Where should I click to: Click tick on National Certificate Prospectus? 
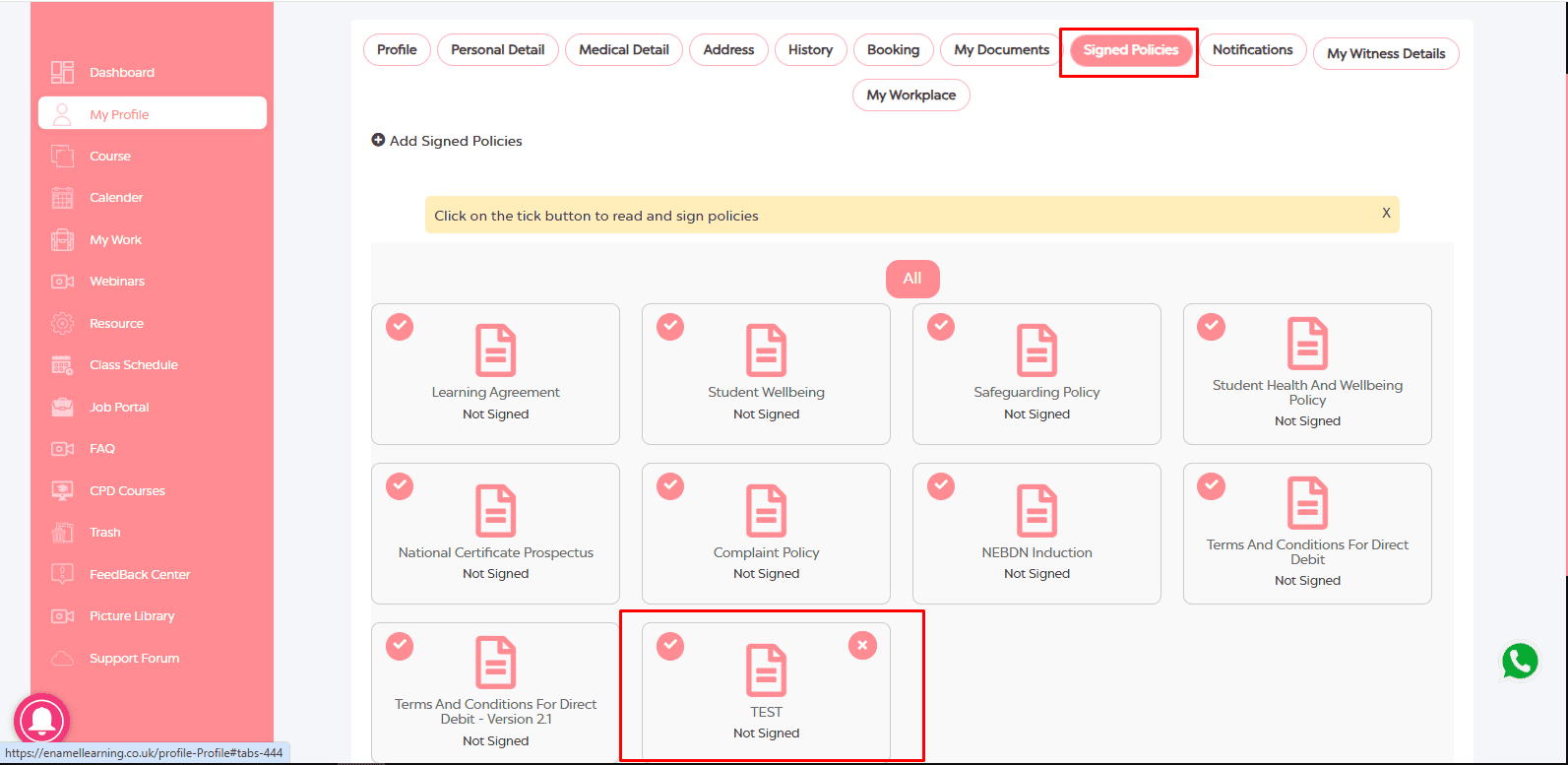400,485
